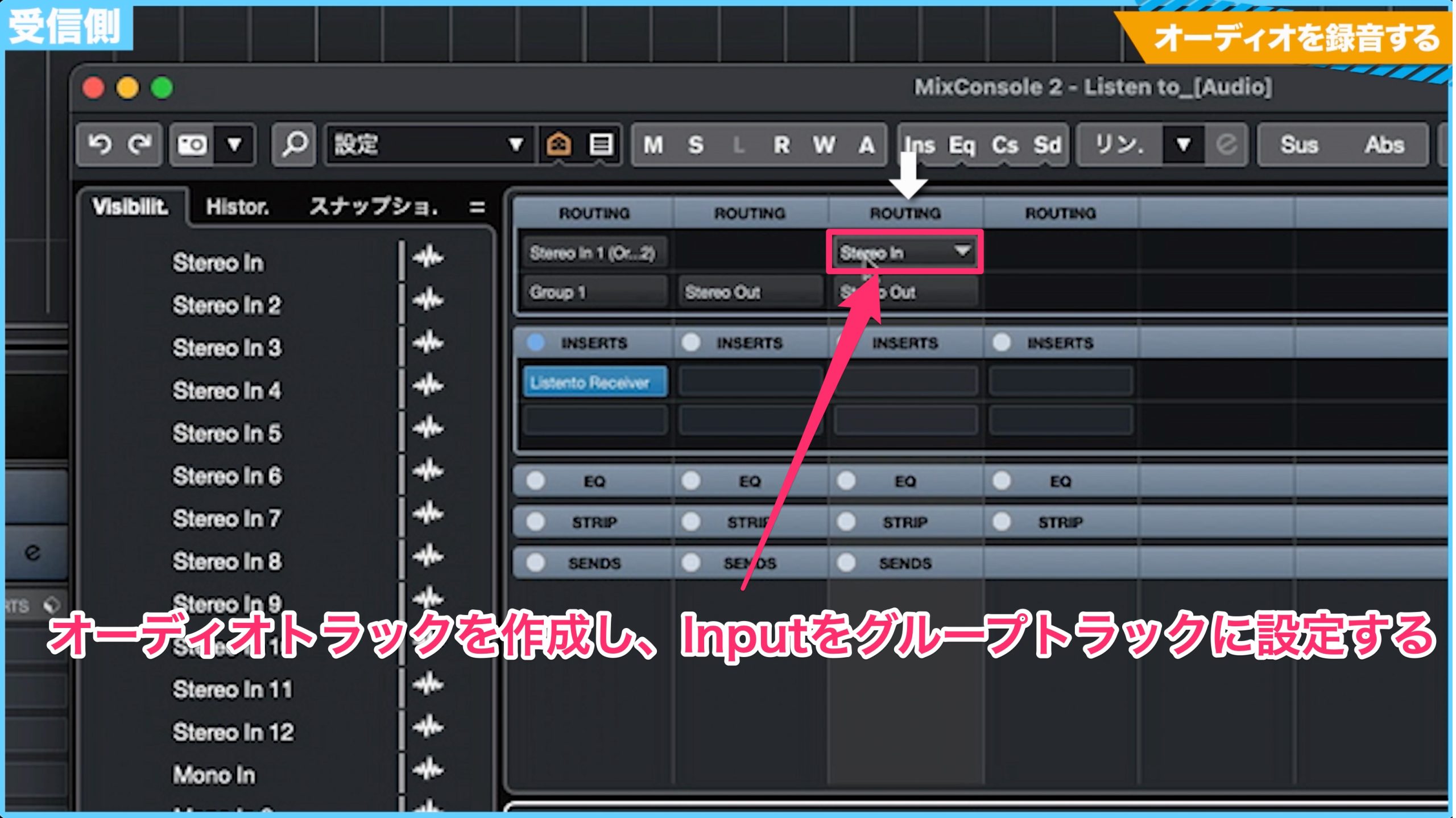Select Stereo In 11 in the visibility list

click(x=233, y=689)
